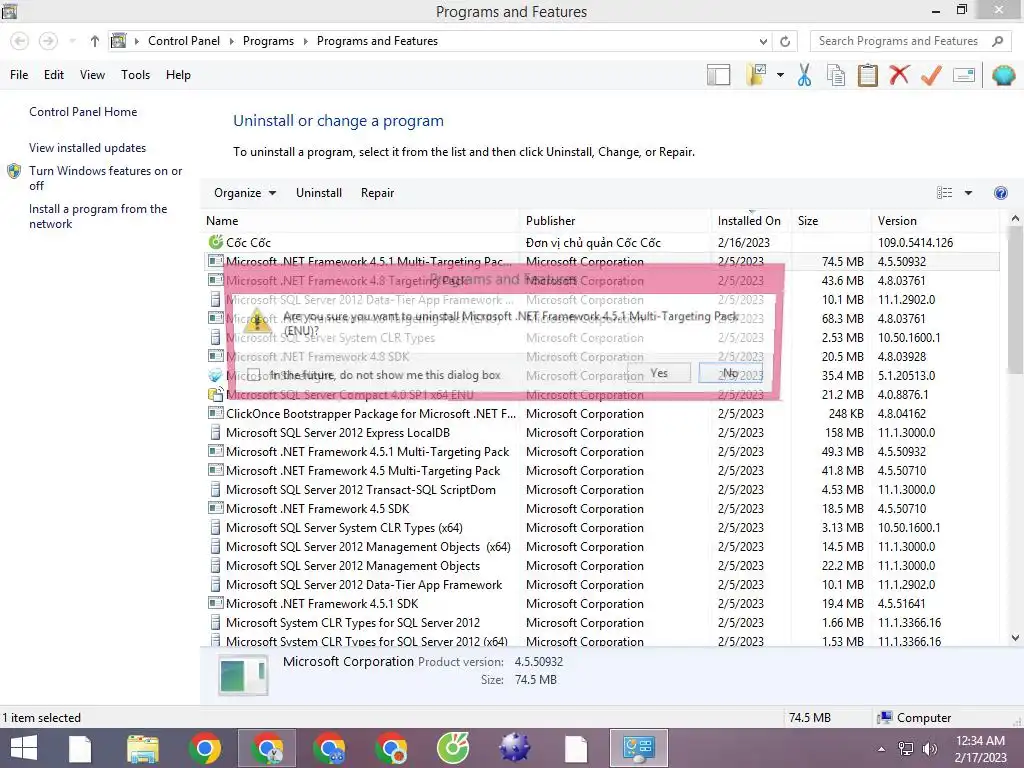Screen dimensions: 1024x768
Task: Click inside Search Programs and Features box
Action: pyautogui.click(x=898, y=41)
